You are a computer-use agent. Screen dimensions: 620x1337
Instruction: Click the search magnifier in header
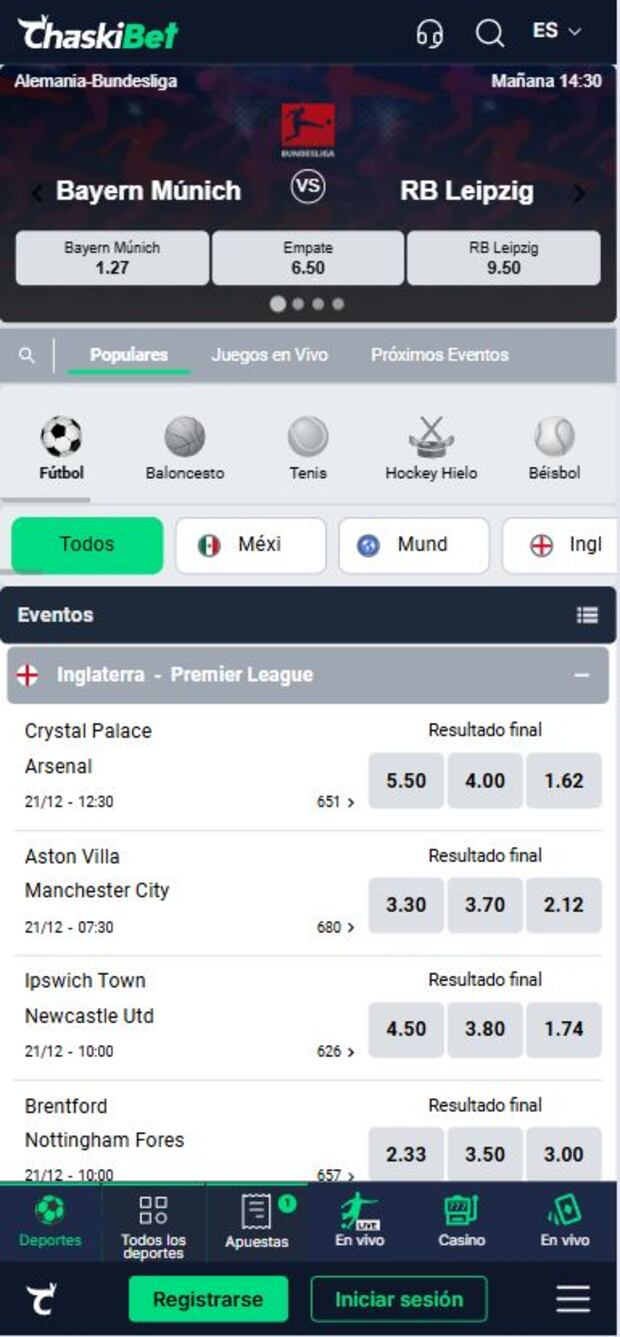[x=489, y=33]
